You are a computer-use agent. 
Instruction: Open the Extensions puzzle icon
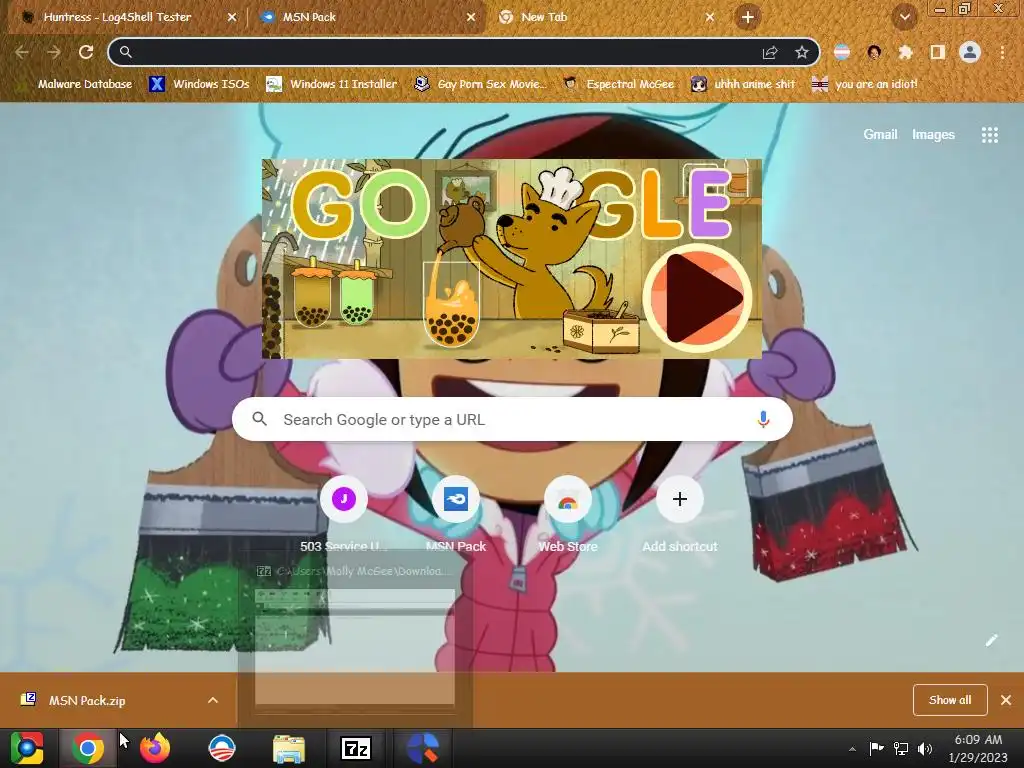(x=905, y=52)
